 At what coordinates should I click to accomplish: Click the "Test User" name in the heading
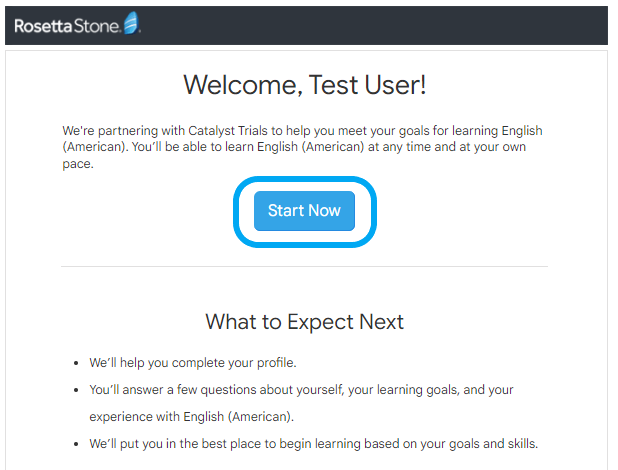pos(372,85)
